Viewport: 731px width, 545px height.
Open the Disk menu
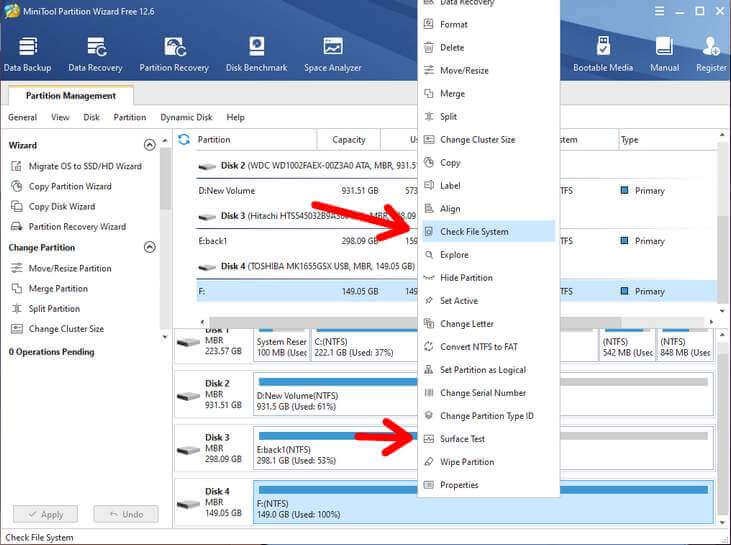click(91, 117)
